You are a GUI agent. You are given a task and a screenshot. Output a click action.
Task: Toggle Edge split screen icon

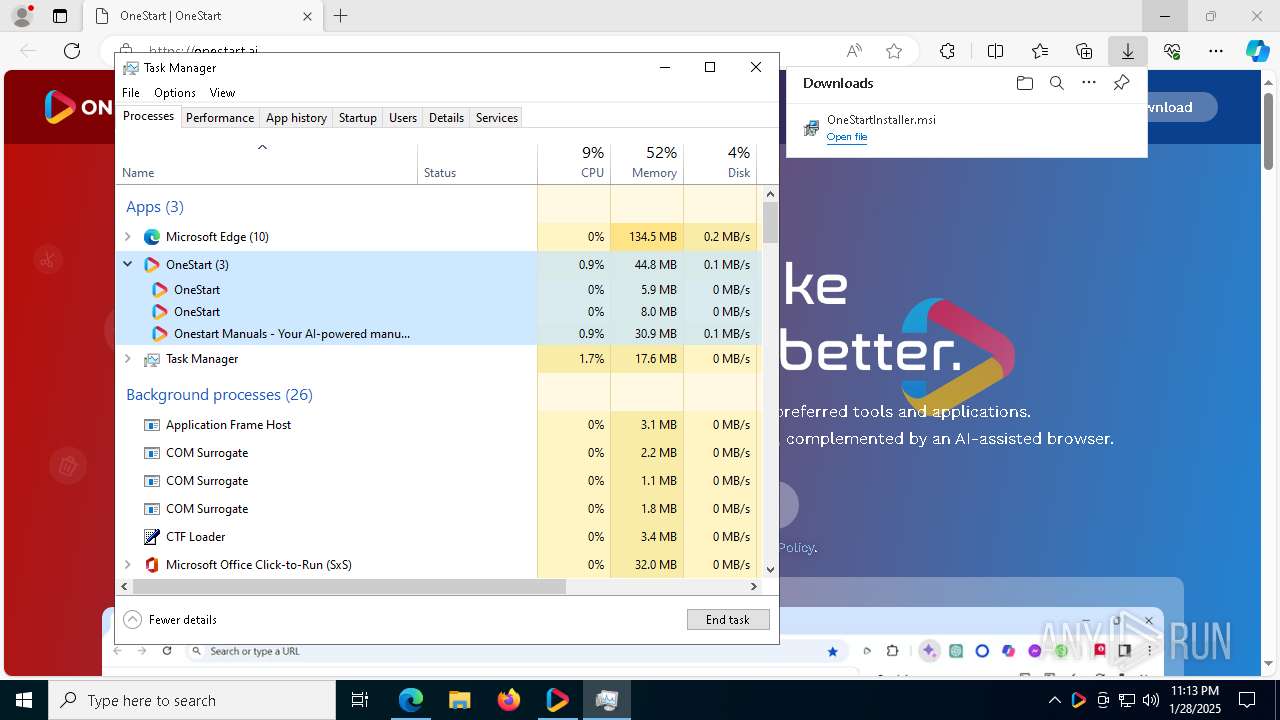tap(995, 51)
